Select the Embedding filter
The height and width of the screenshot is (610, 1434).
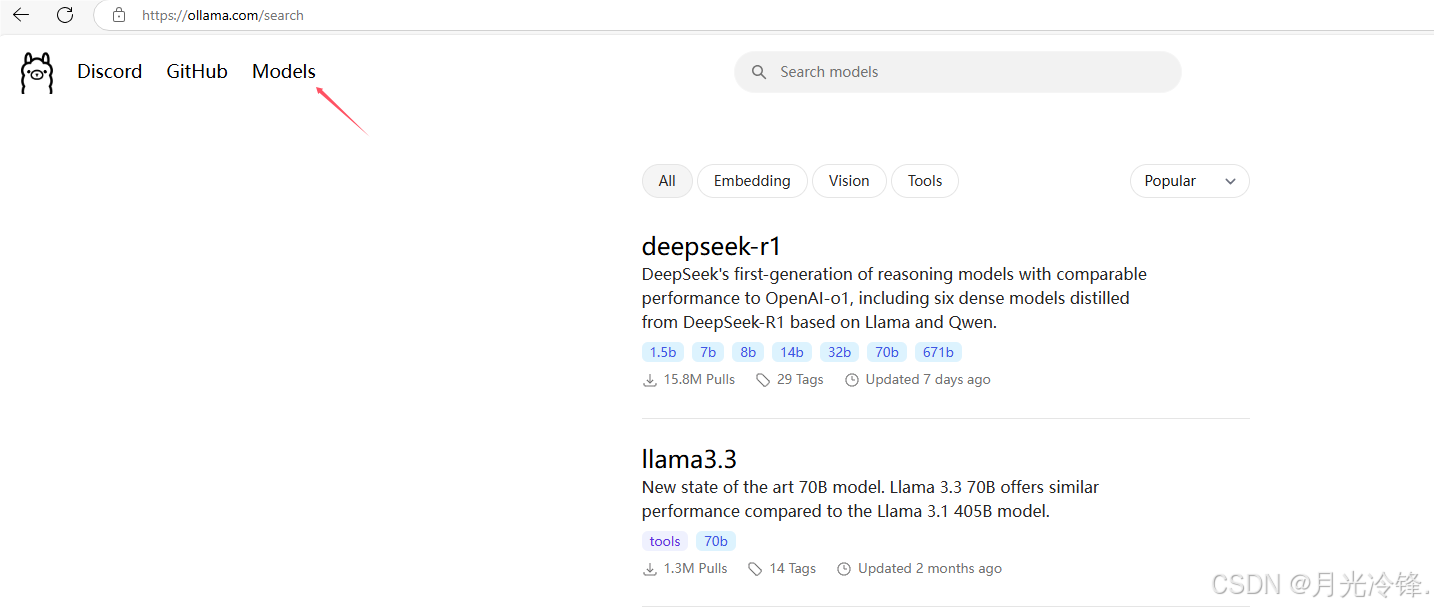click(x=752, y=181)
